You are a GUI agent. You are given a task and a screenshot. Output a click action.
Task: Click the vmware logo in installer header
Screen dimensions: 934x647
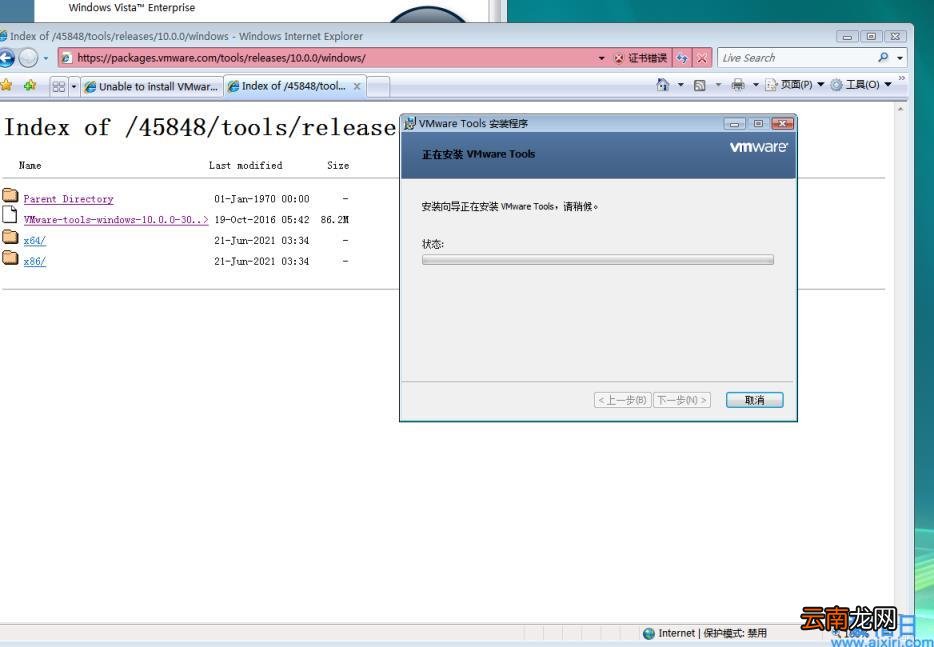coord(758,147)
